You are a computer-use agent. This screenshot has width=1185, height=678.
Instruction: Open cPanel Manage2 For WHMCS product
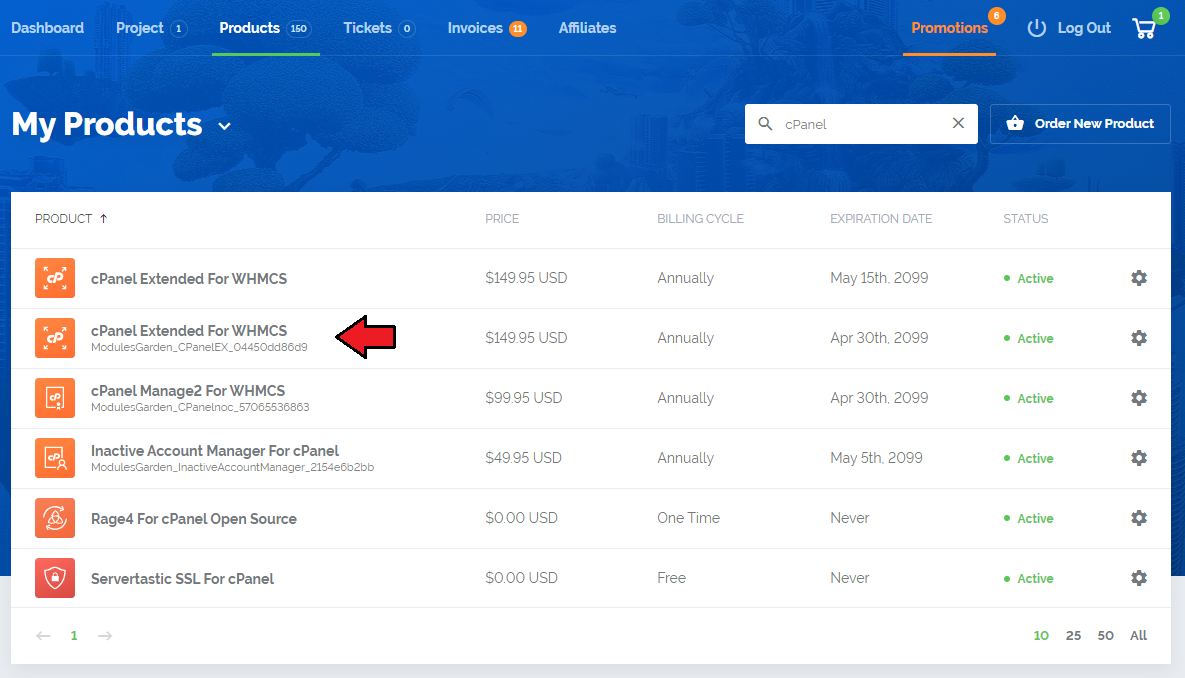coord(188,391)
